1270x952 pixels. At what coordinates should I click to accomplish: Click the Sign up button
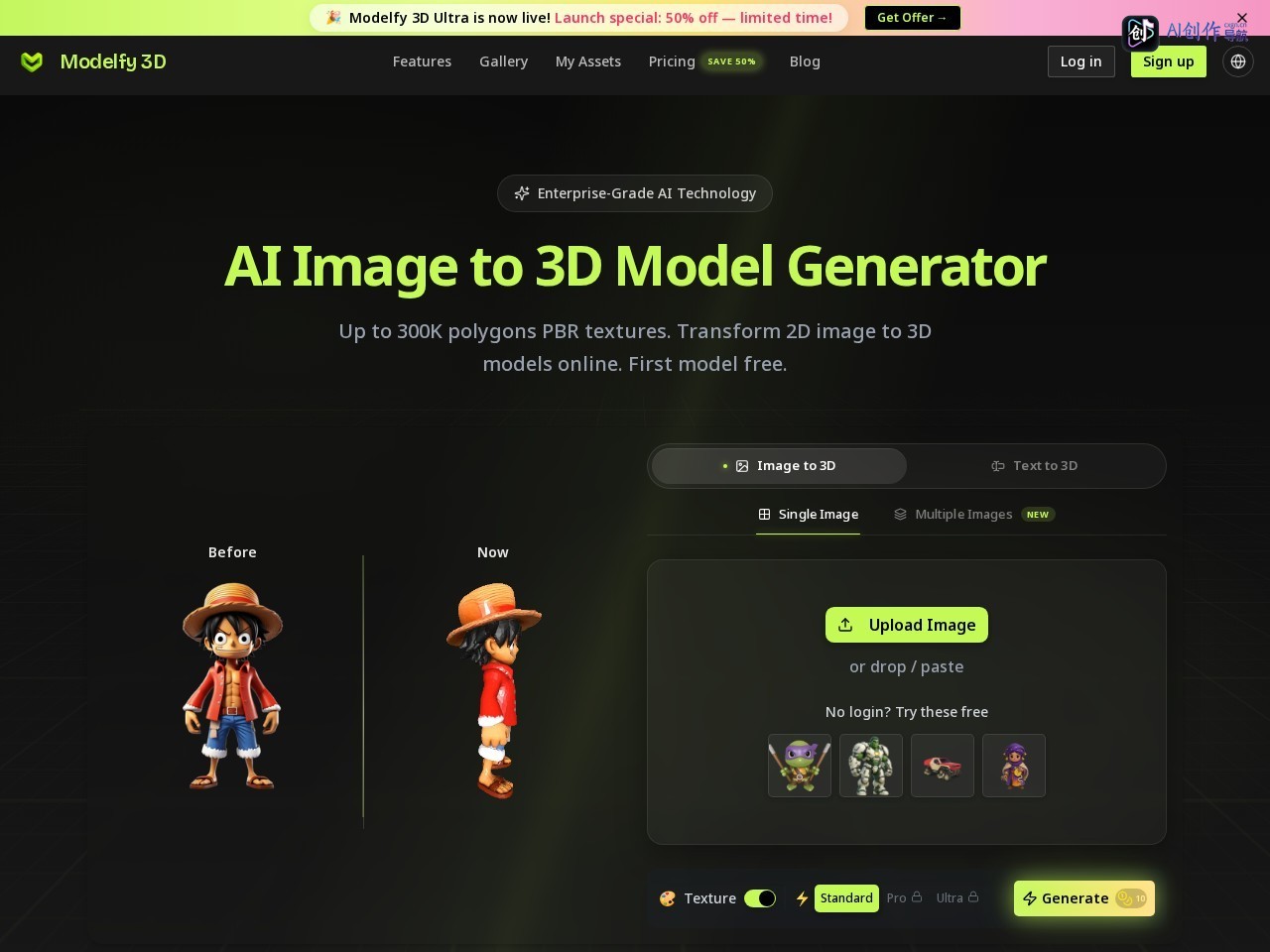pos(1168,61)
